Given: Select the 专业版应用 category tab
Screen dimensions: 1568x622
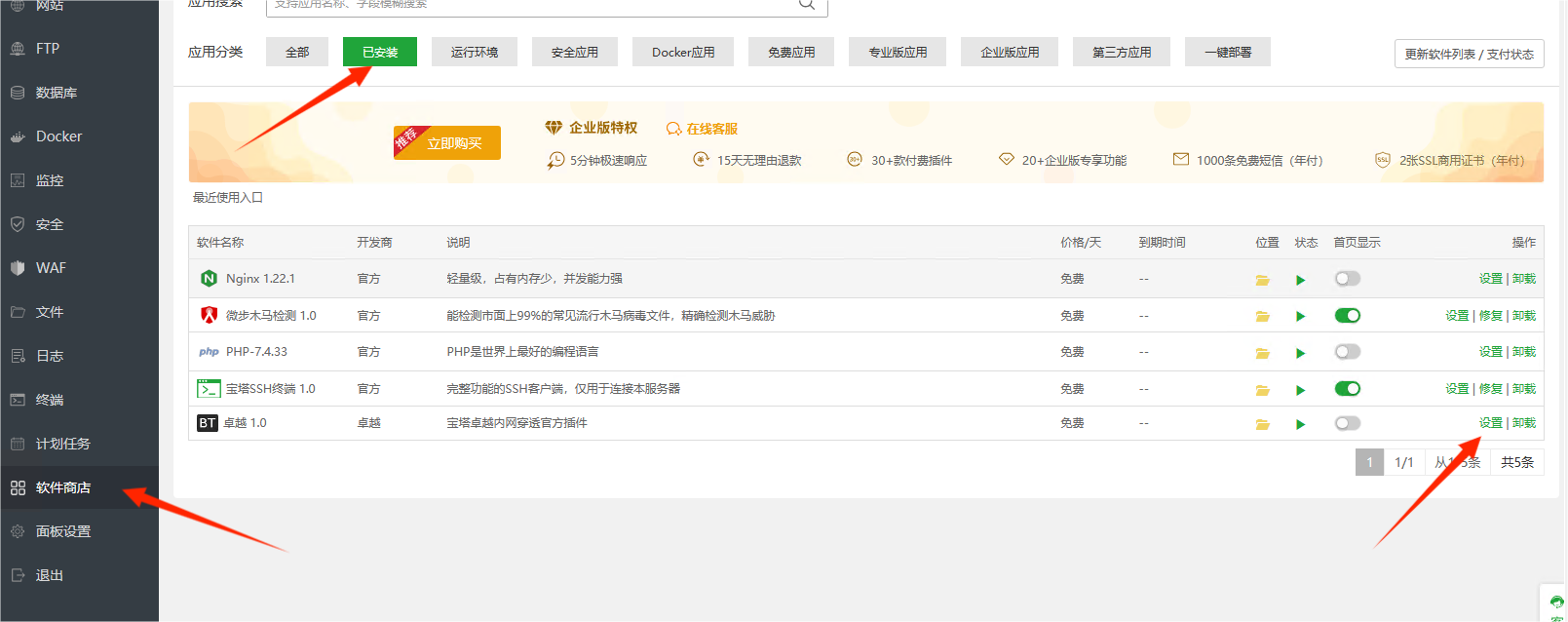Looking at the screenshot, I should [898, 52].
